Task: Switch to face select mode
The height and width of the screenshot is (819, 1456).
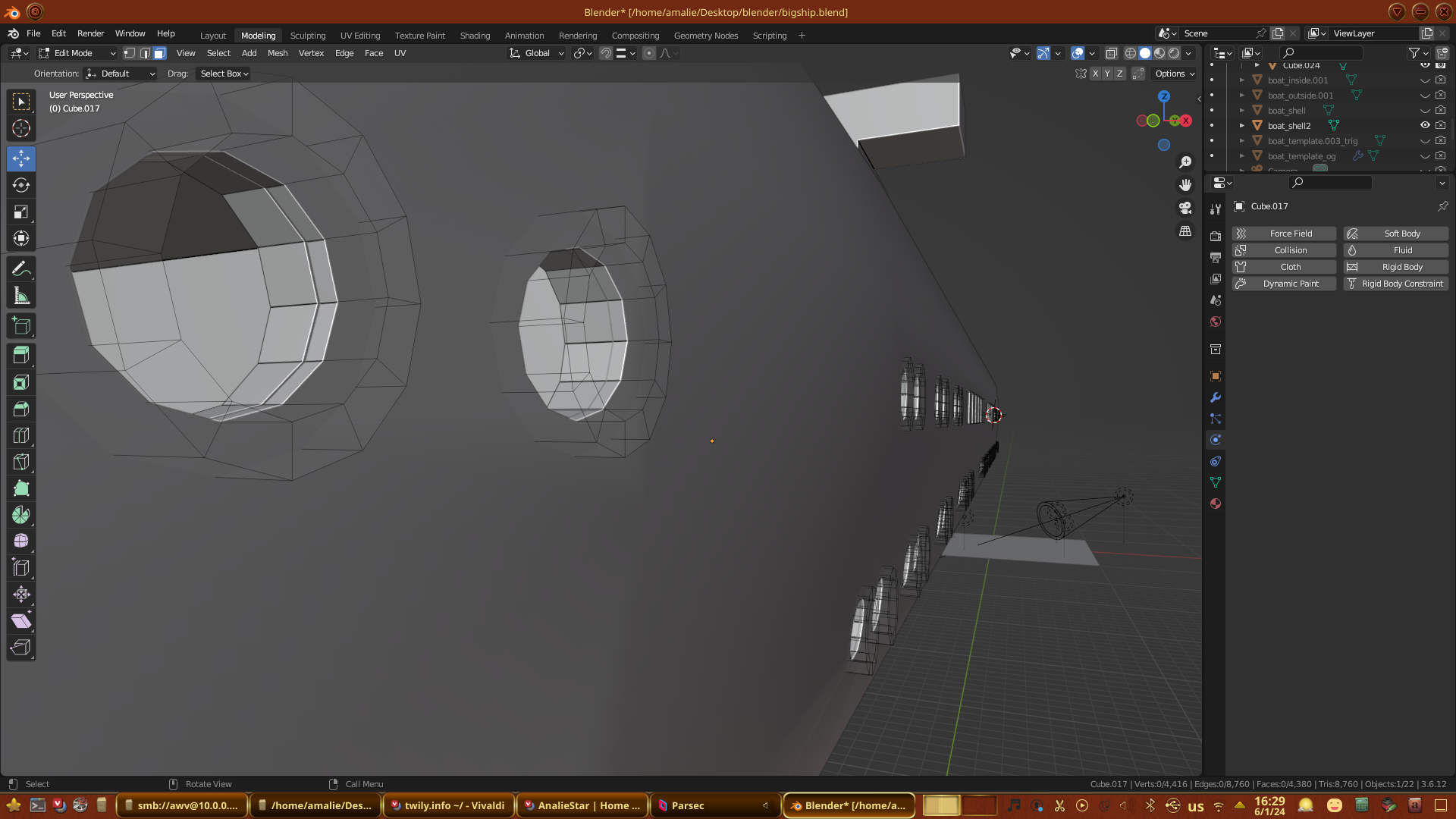Action: (159, 53)
